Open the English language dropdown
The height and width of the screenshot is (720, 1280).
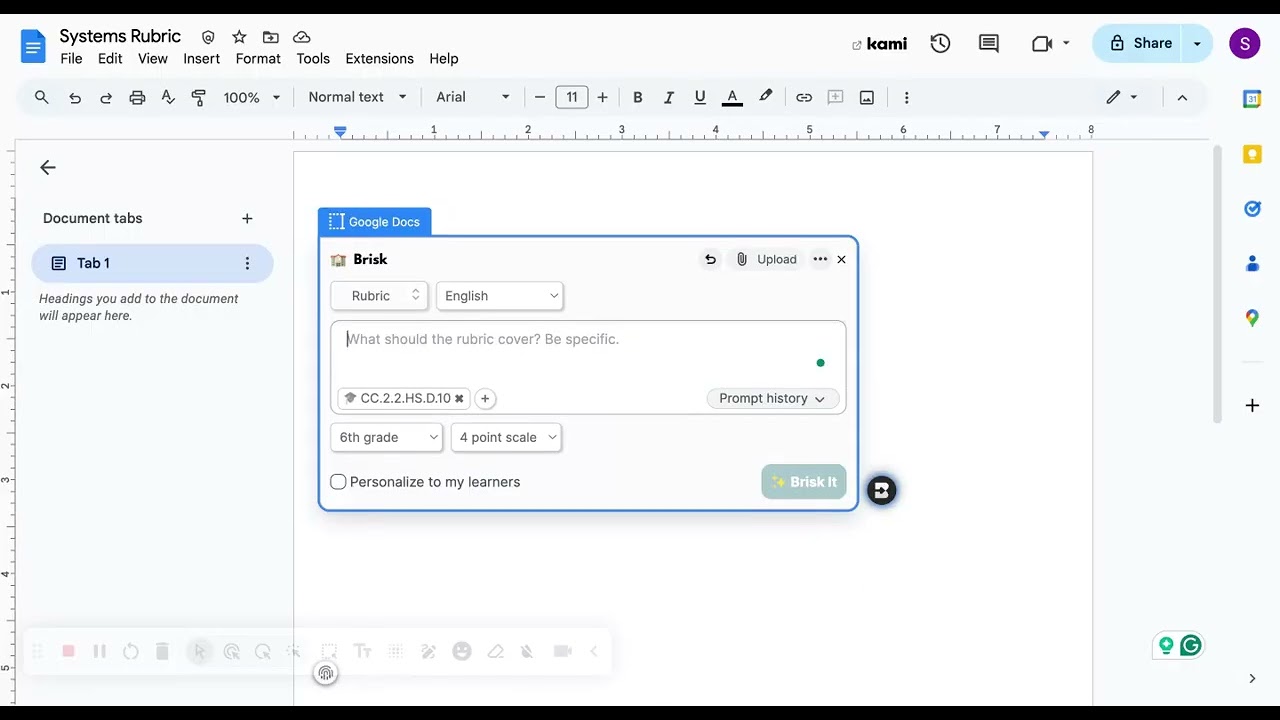pyautogui.click(x=500, y=296)
